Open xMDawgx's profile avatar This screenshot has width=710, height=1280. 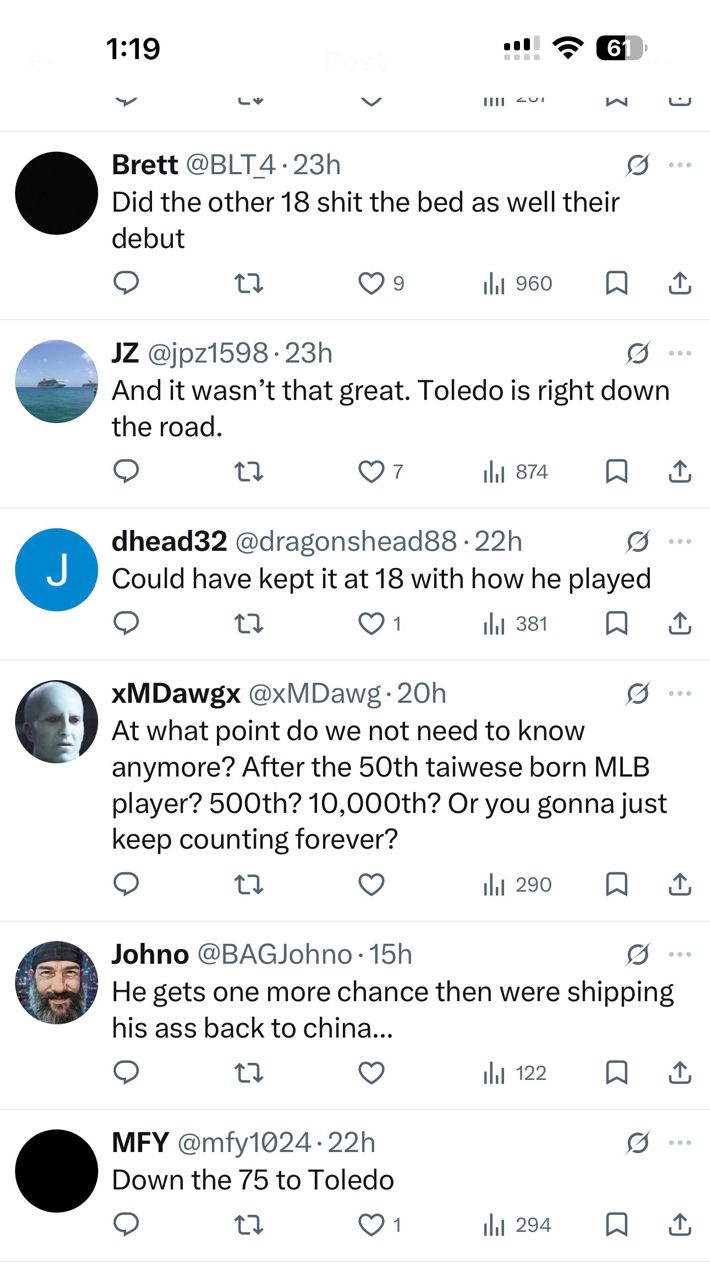click(x=56, y=722)
